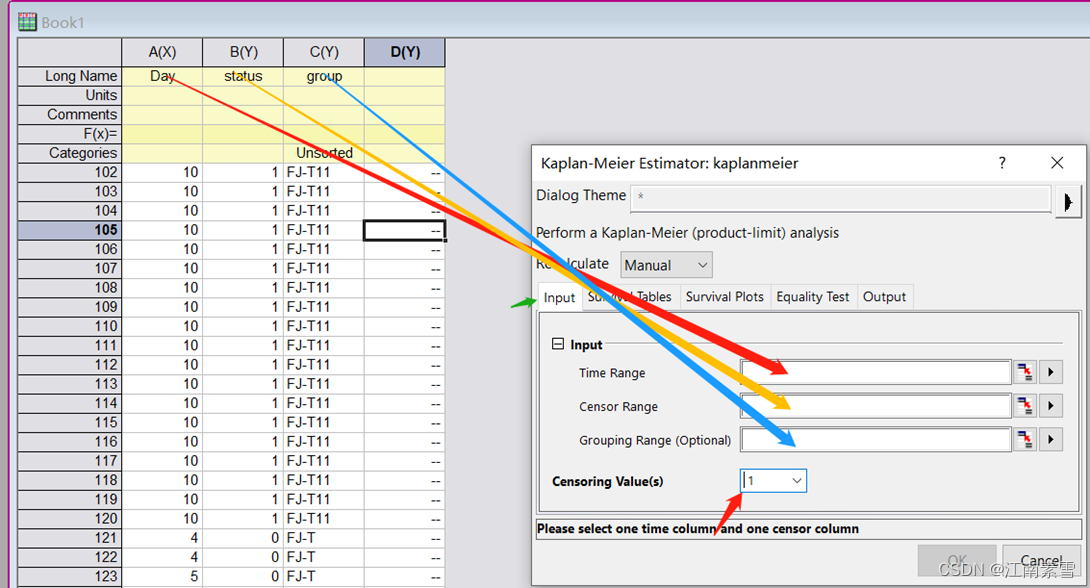Collapse the Input section expander
The image size is (1090, 588).
558,344
